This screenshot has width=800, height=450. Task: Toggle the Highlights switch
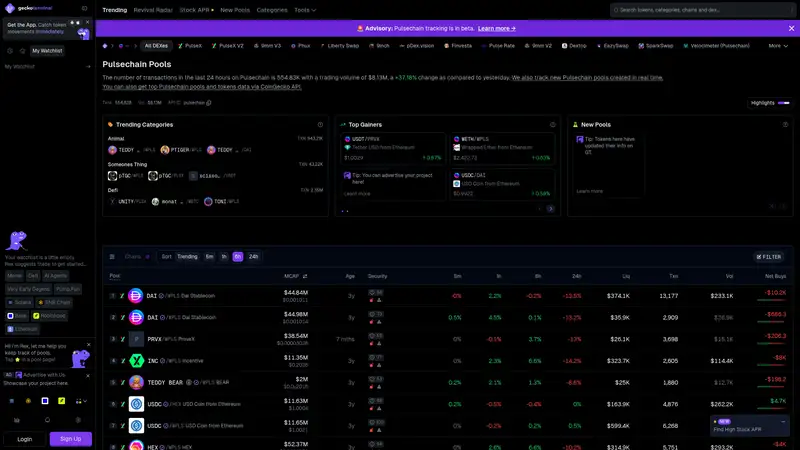[x=784, y=103]
